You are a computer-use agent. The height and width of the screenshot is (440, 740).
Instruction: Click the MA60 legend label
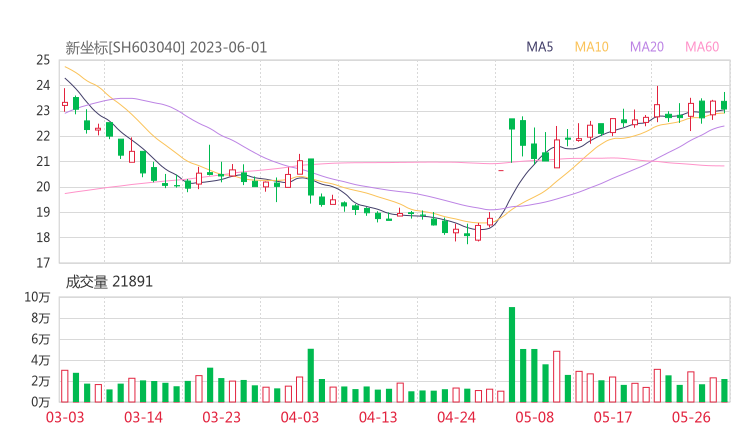pos(702,47)
